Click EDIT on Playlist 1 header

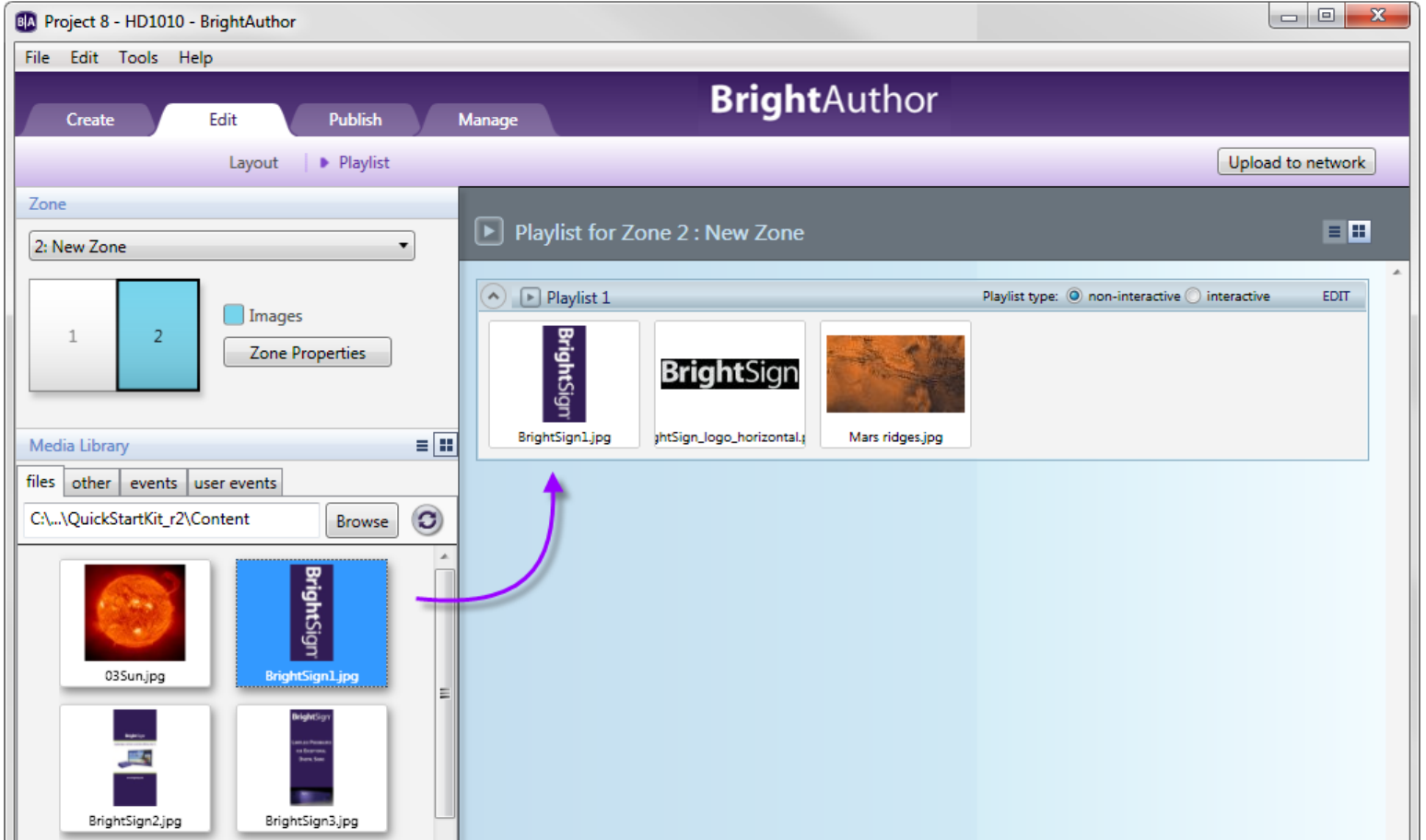1336,297
